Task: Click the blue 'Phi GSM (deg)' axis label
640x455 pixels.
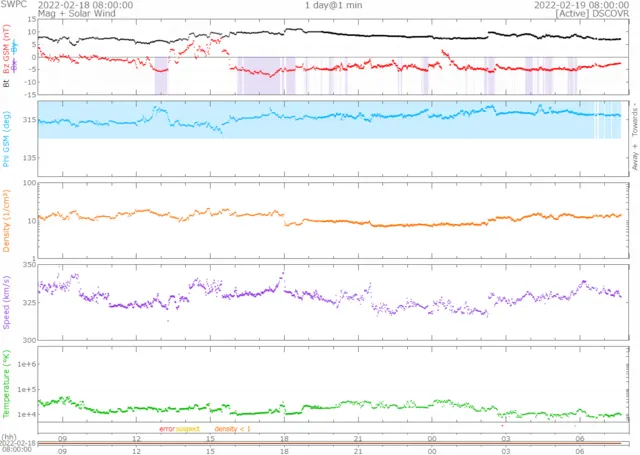Action: click(x=6, y=135)
